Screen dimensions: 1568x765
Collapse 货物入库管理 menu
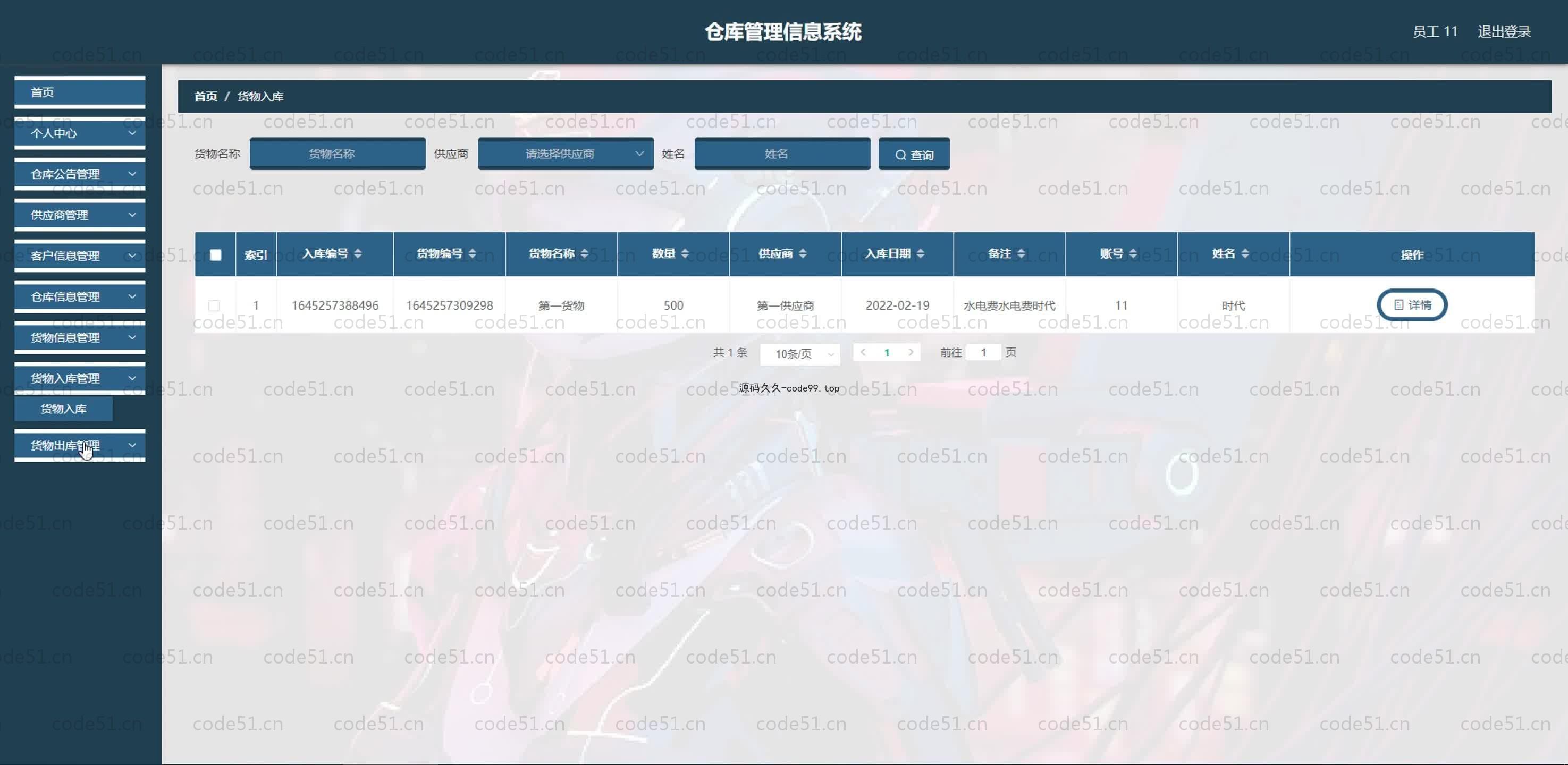tap(80, 378)
